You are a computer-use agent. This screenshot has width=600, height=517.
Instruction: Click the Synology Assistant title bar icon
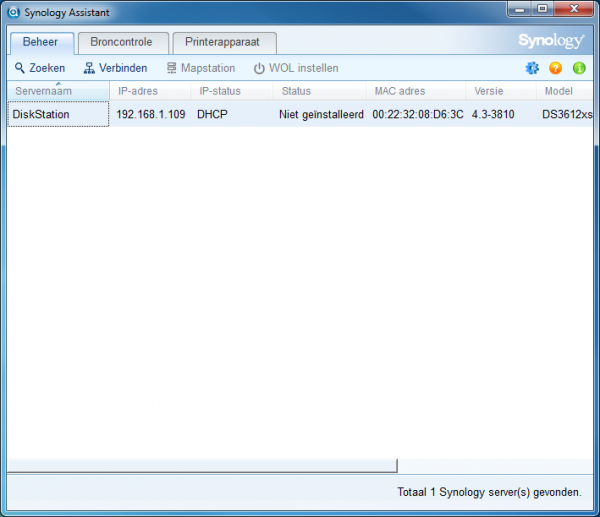pos(14,12)
